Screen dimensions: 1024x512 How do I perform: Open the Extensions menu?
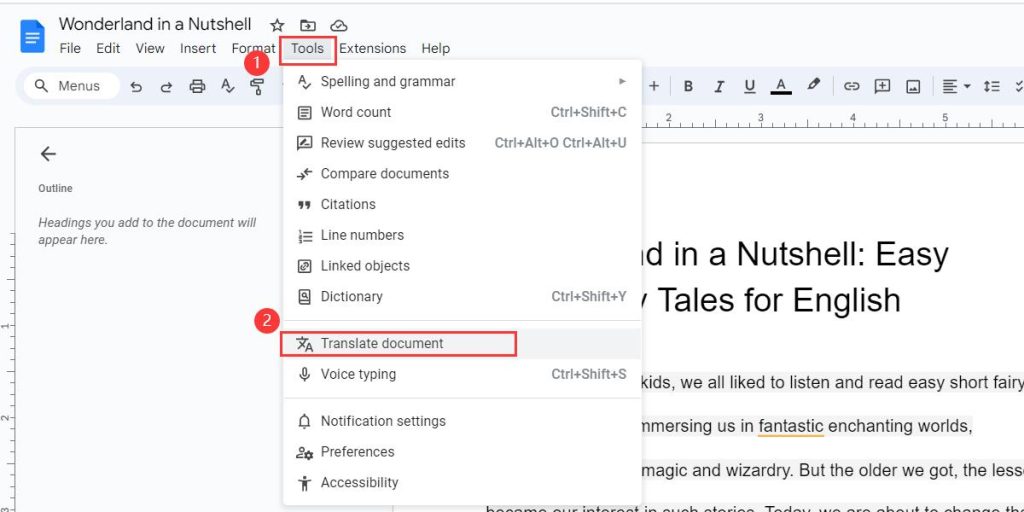click(372, 48)
